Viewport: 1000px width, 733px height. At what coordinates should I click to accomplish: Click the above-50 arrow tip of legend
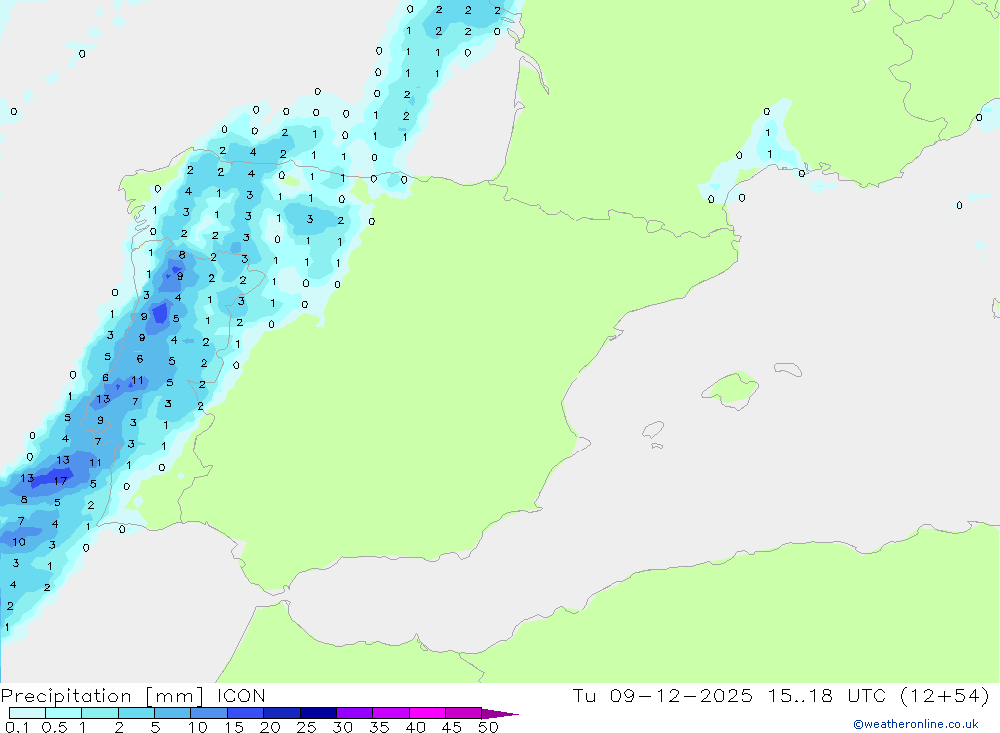501,713
